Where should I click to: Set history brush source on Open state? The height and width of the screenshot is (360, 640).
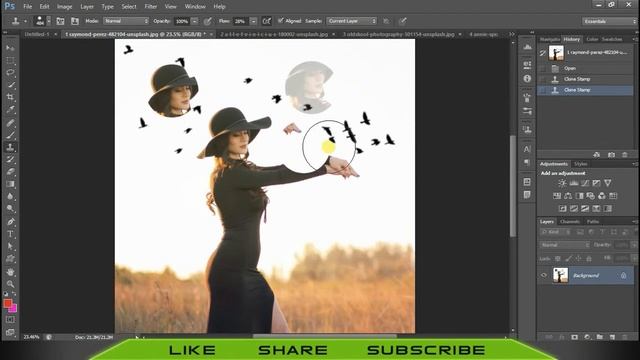[542, 68]
